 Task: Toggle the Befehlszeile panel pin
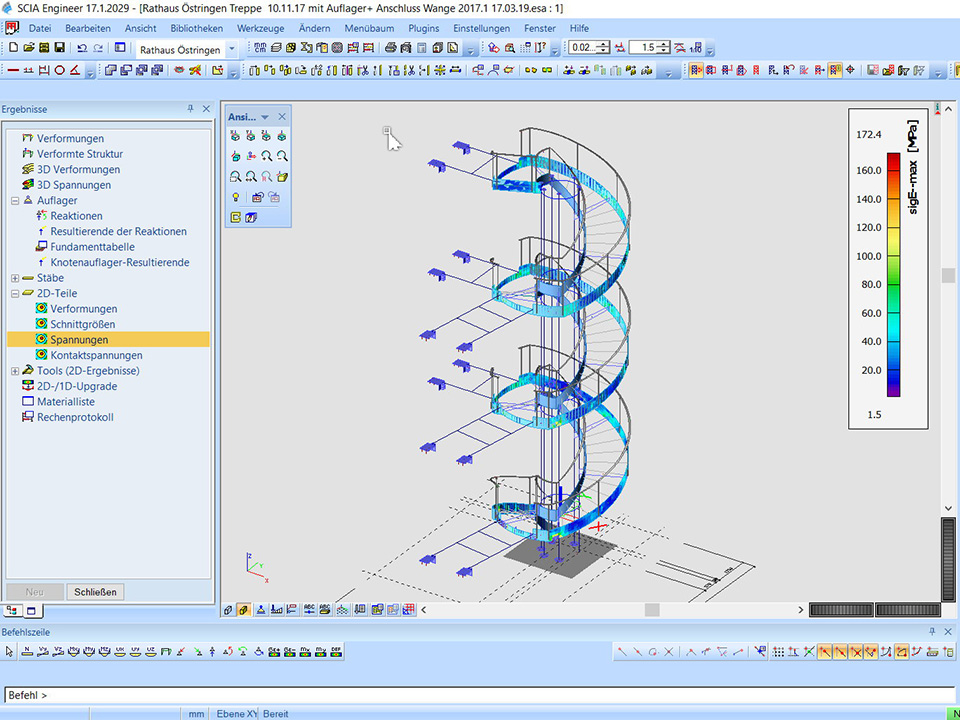(932, 632)
